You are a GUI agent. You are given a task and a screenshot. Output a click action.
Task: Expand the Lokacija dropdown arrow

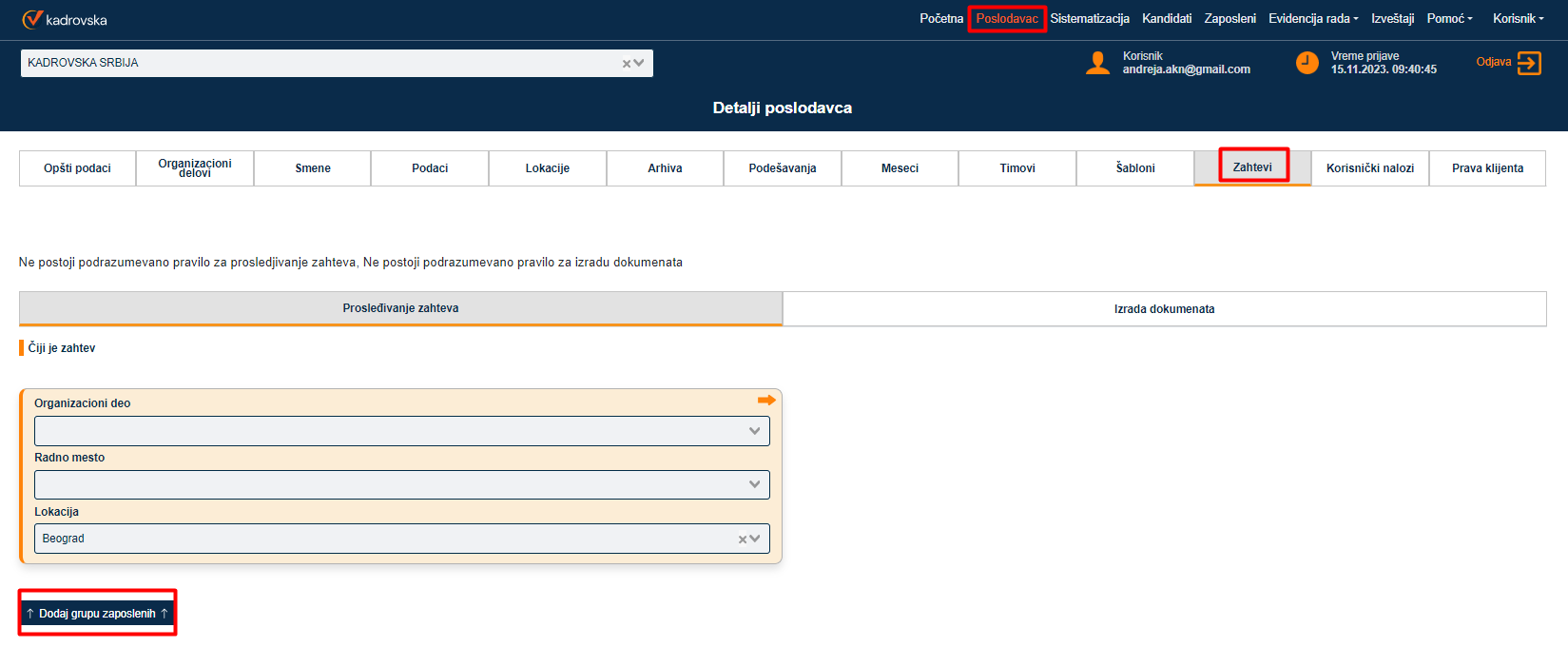(756, 539)
